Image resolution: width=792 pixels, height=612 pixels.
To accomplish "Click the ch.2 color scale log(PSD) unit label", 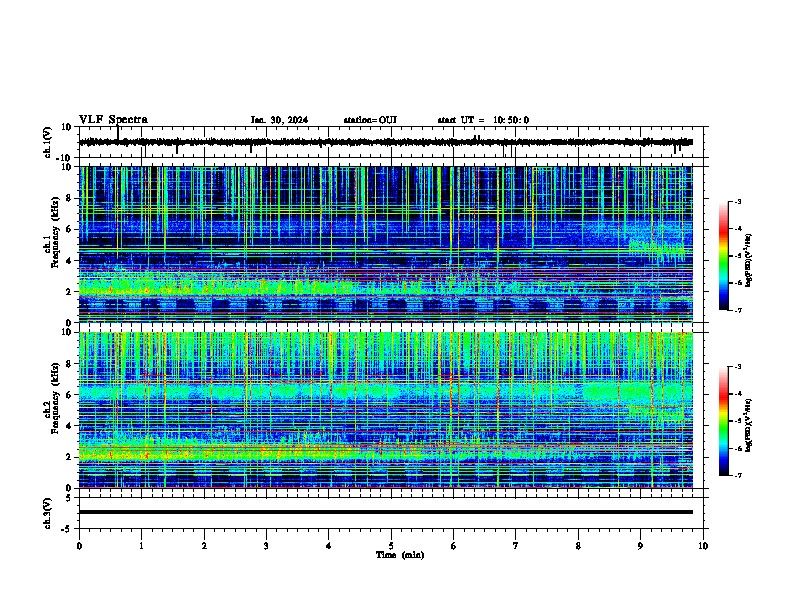I will click(749, 424).
